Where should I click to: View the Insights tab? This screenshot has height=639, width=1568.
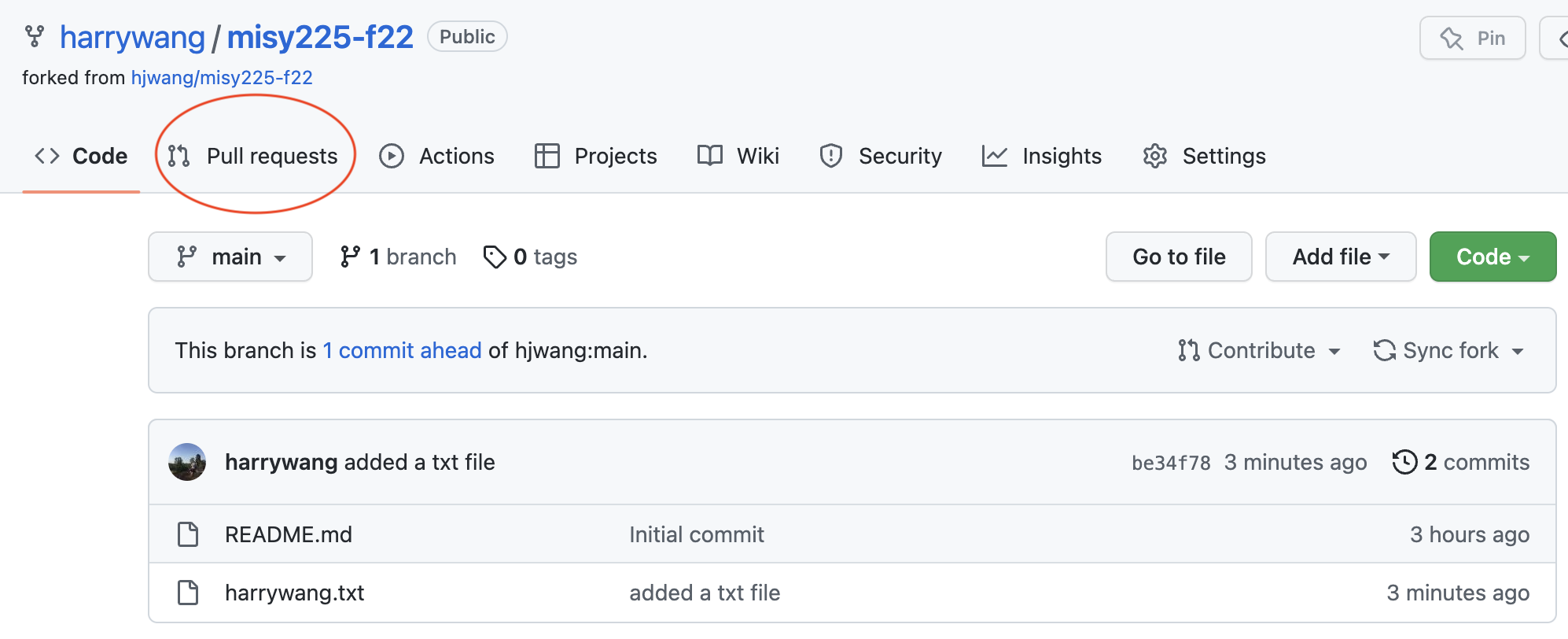coord(1042,156)
